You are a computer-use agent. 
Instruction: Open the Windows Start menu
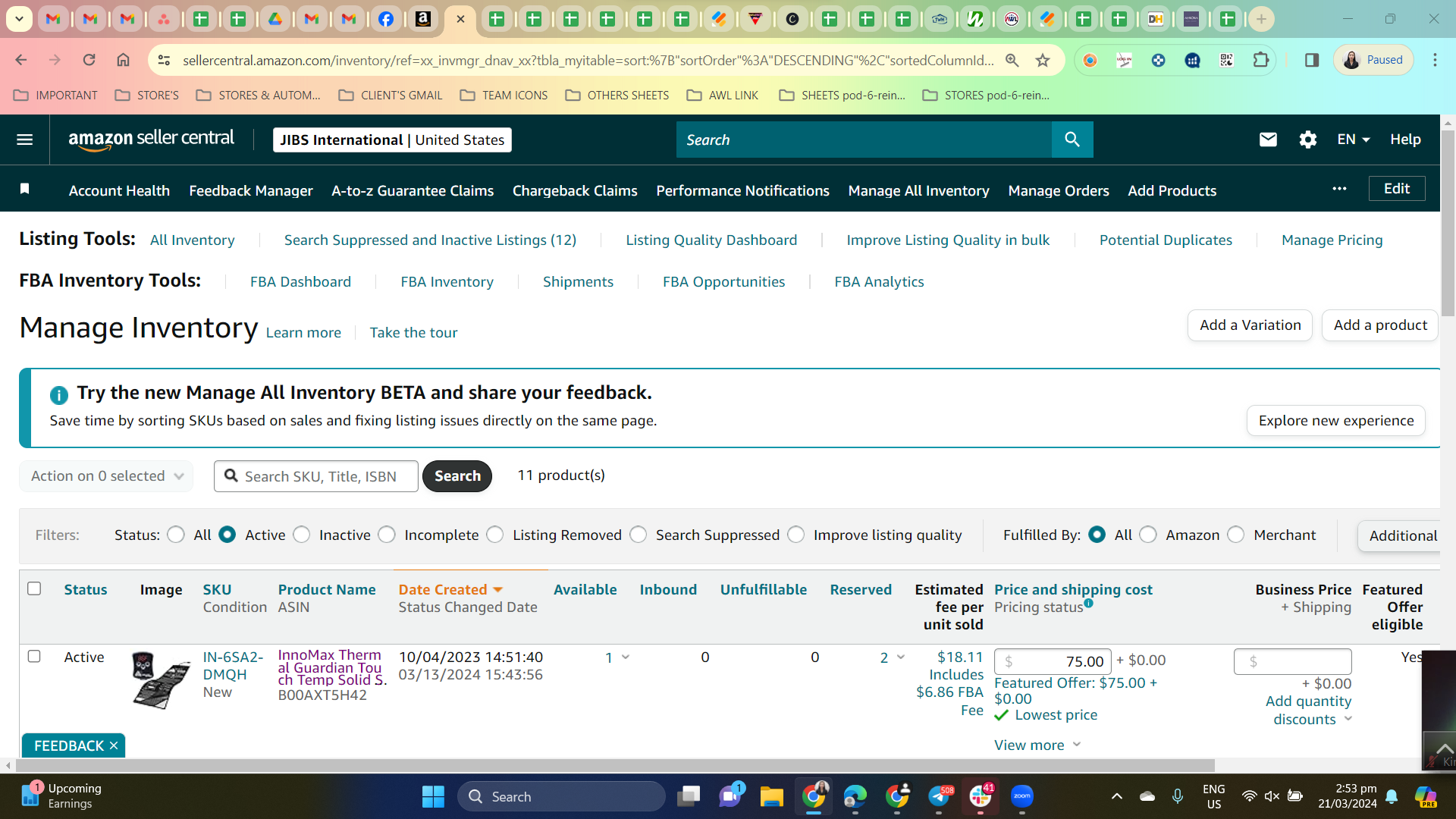pos(433,796)
